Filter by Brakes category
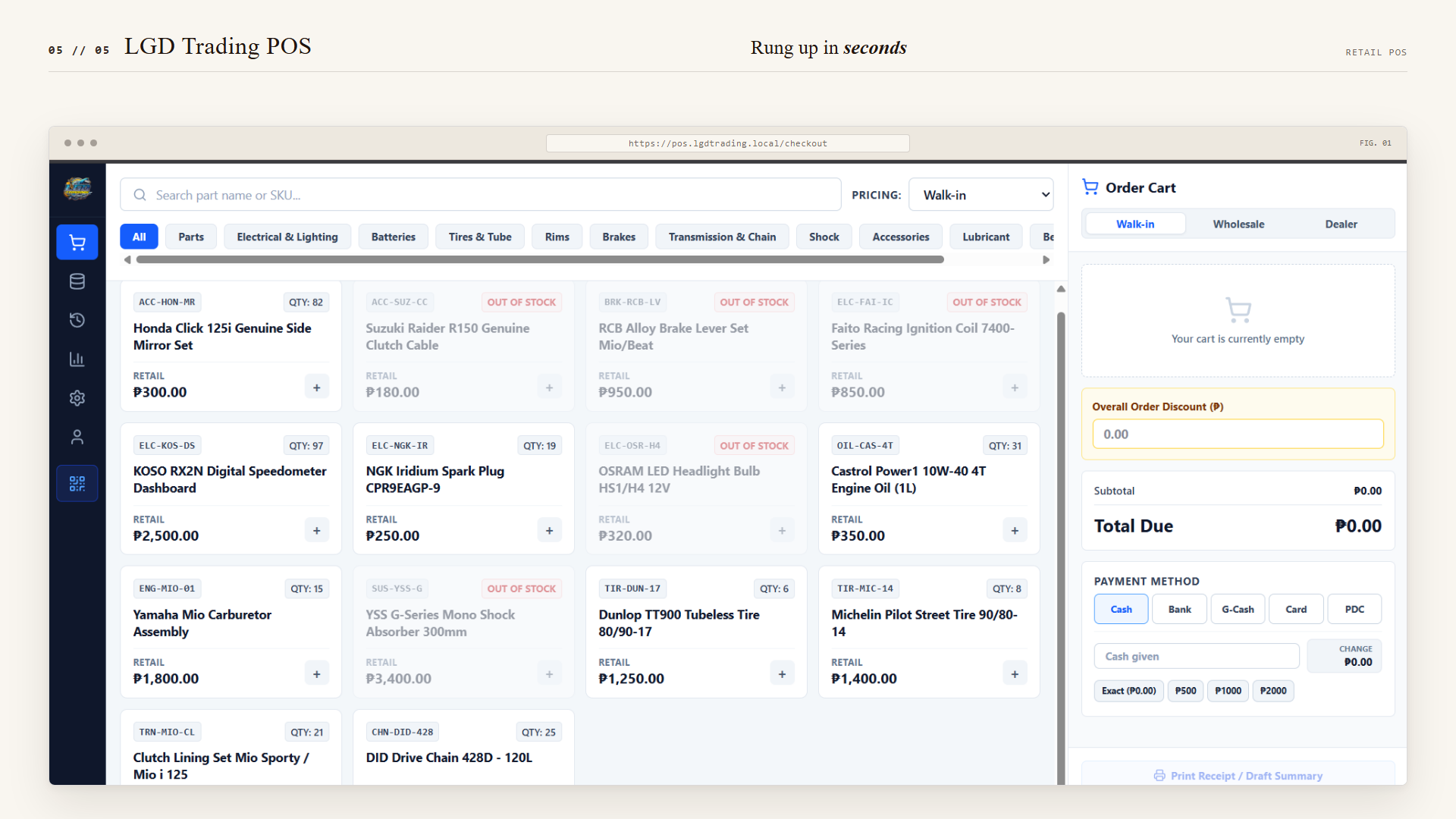Screen dimensions: 1456x819 click(x=619, y=237)
